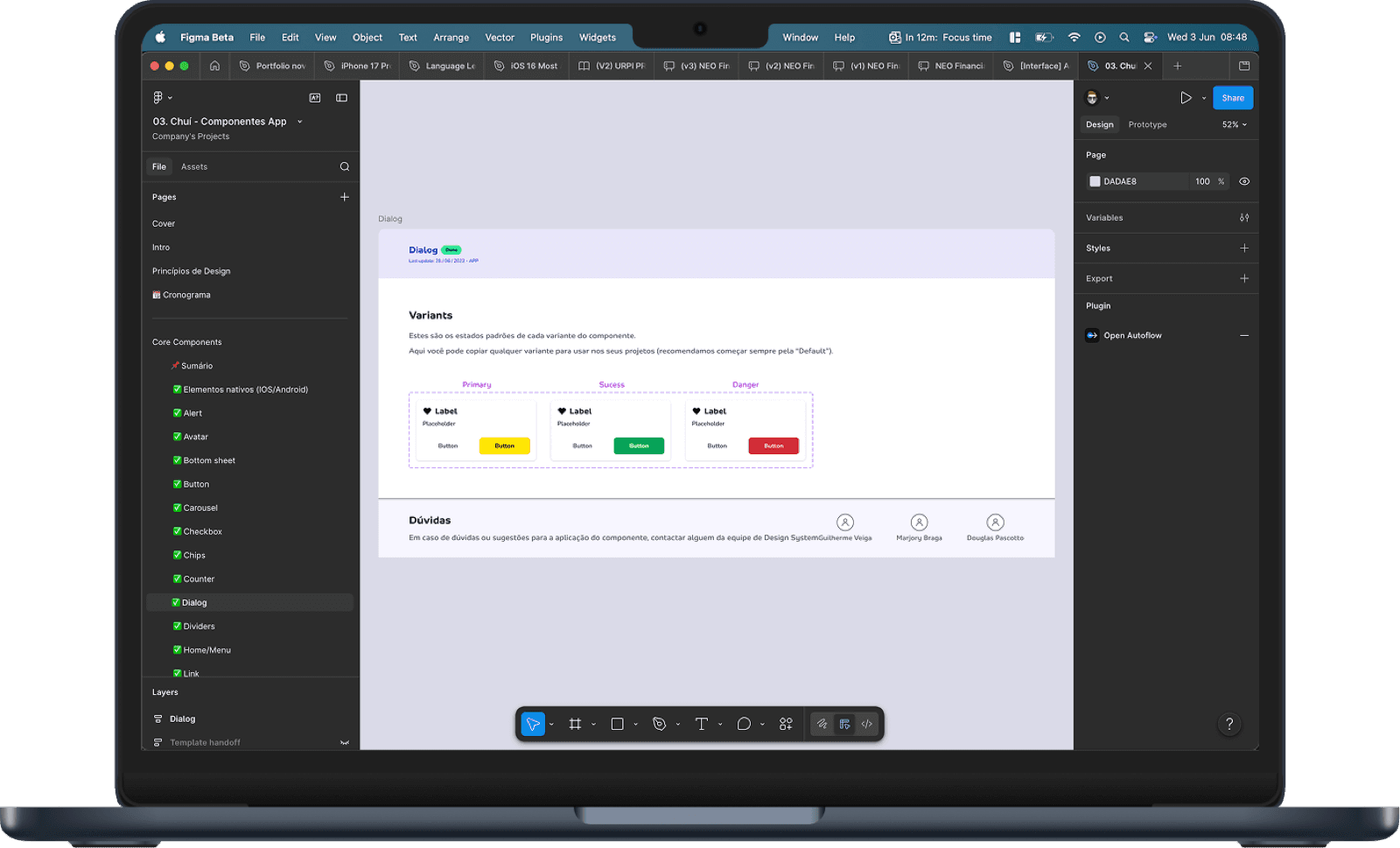Open the Cronograma page
Image resolution: width=1400 pixels, height=848 pixels.
point(186,295)
